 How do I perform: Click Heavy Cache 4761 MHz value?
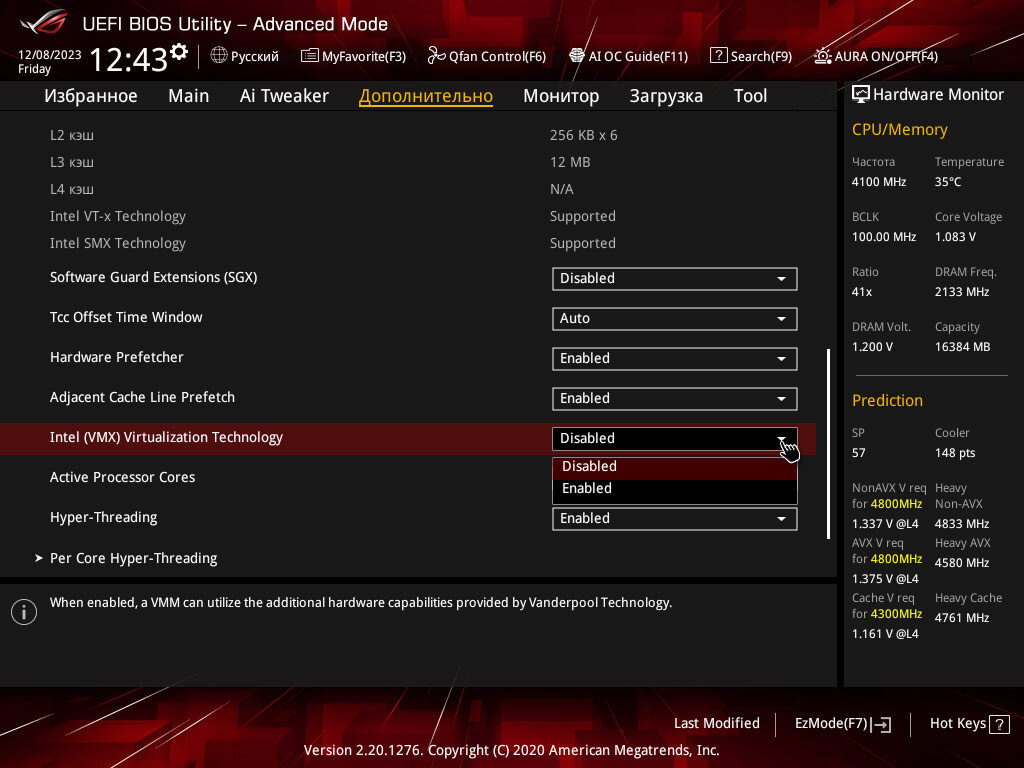961,617
